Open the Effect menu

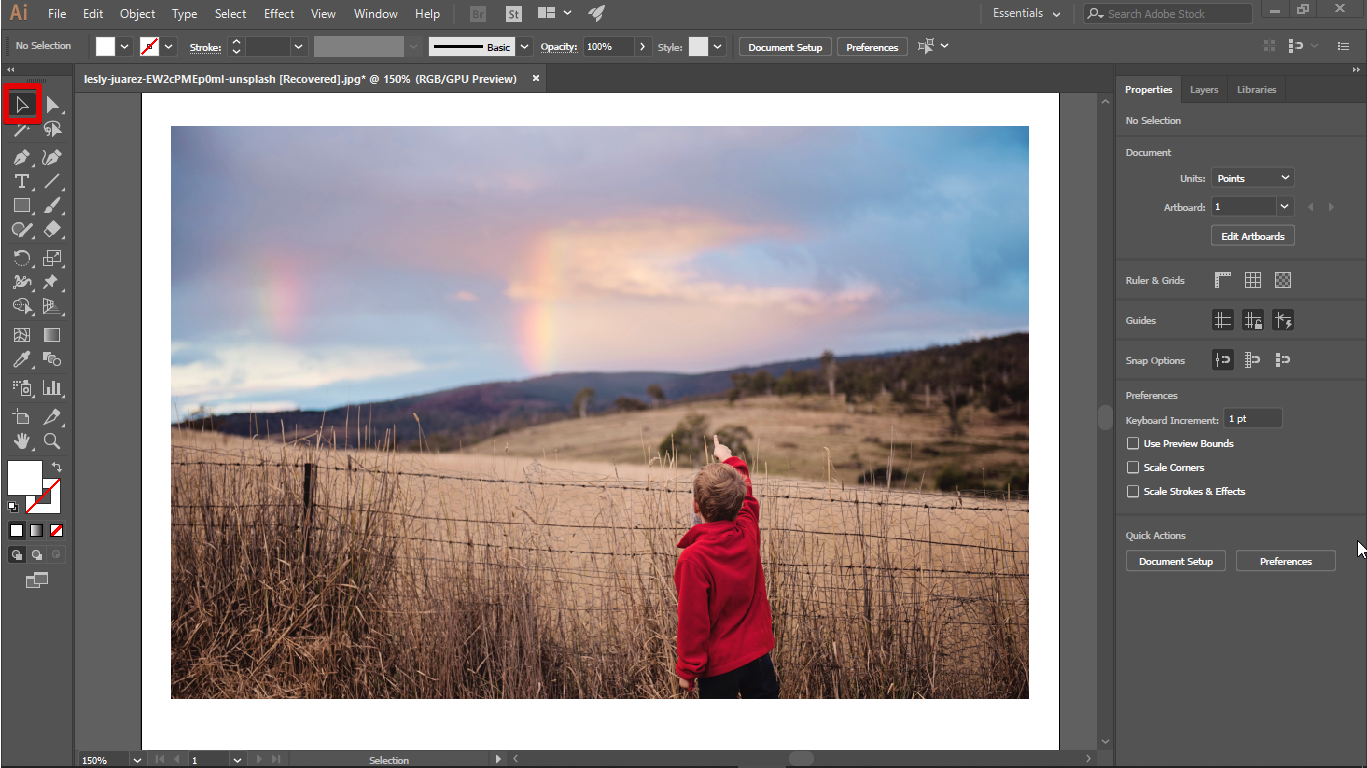point(278,14)
